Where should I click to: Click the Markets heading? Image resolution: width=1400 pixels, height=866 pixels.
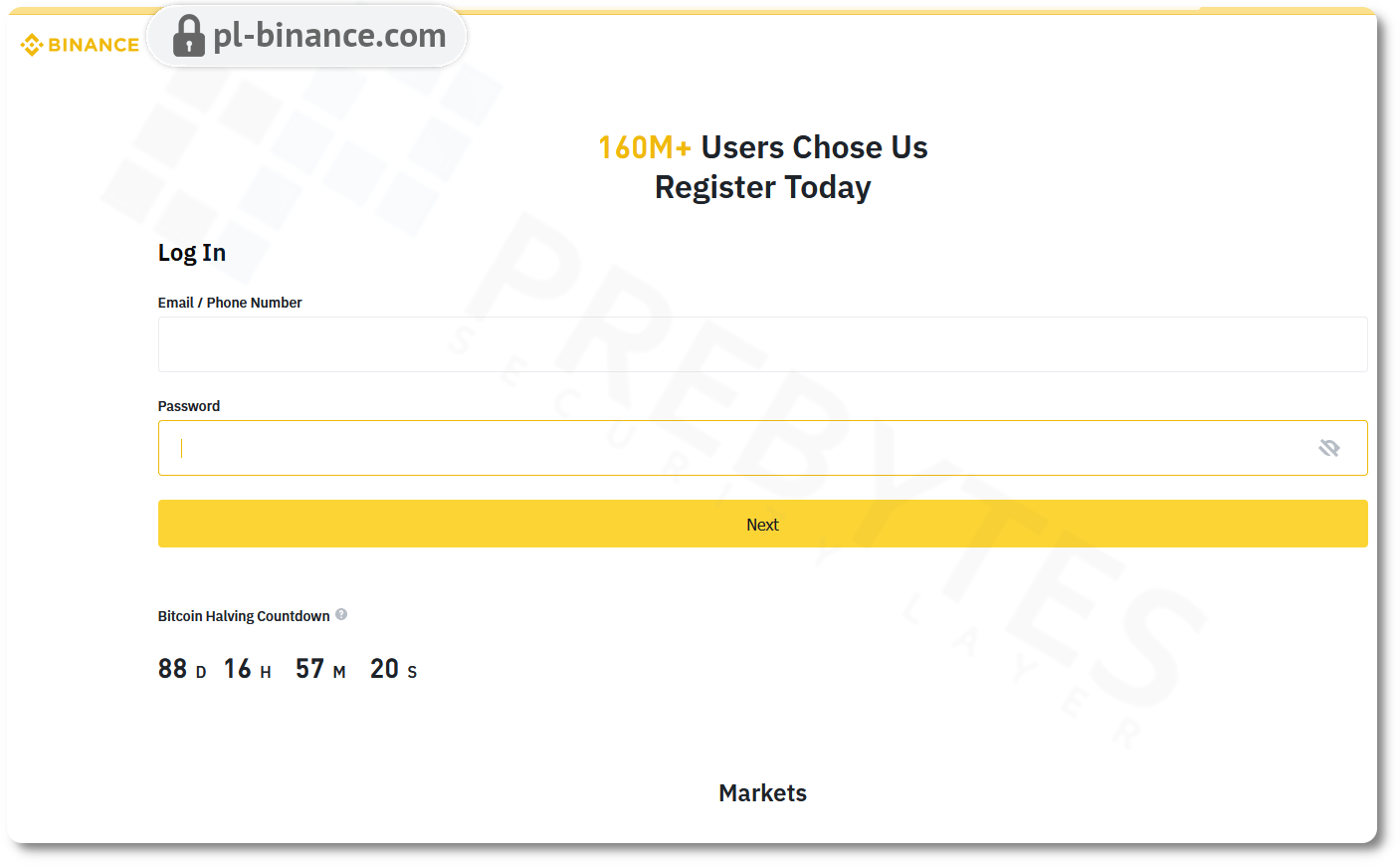[763, 793]
